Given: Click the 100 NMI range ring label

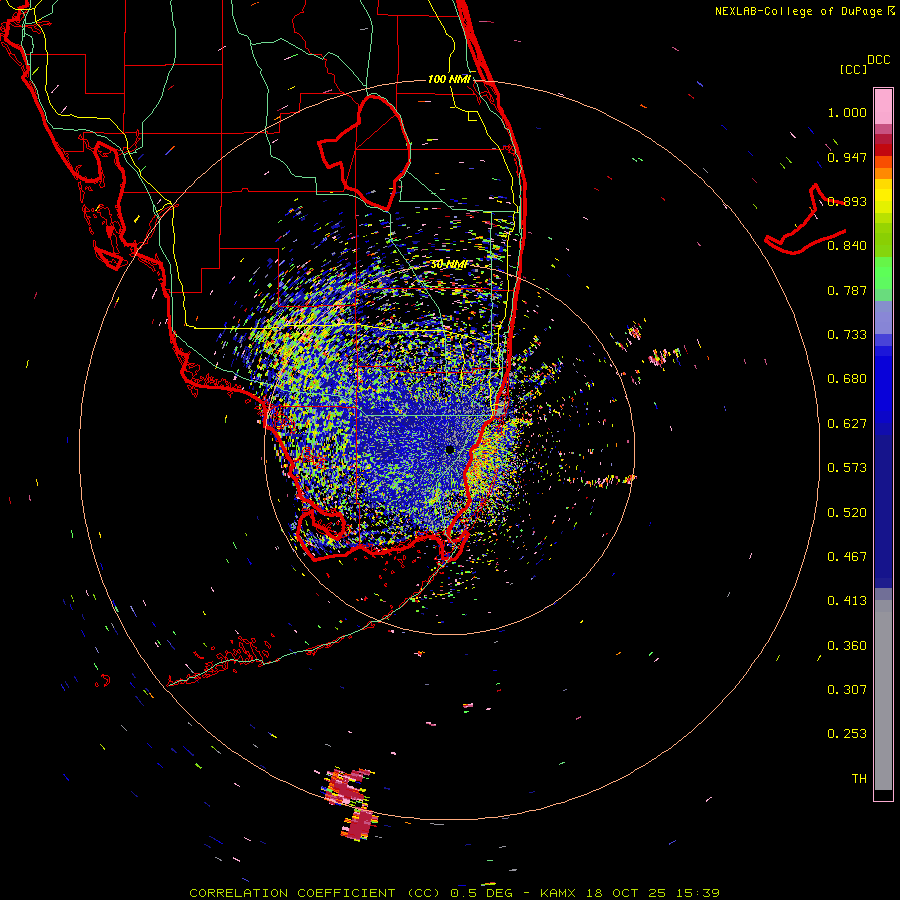Looking at the screenshot, I should pos(449,79).
